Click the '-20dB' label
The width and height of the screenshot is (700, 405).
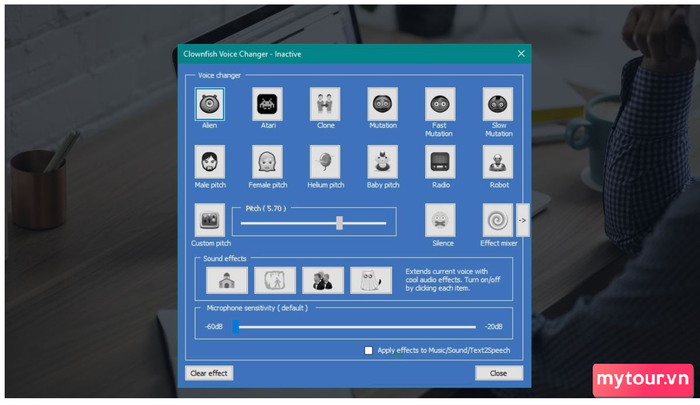point(494,327)
